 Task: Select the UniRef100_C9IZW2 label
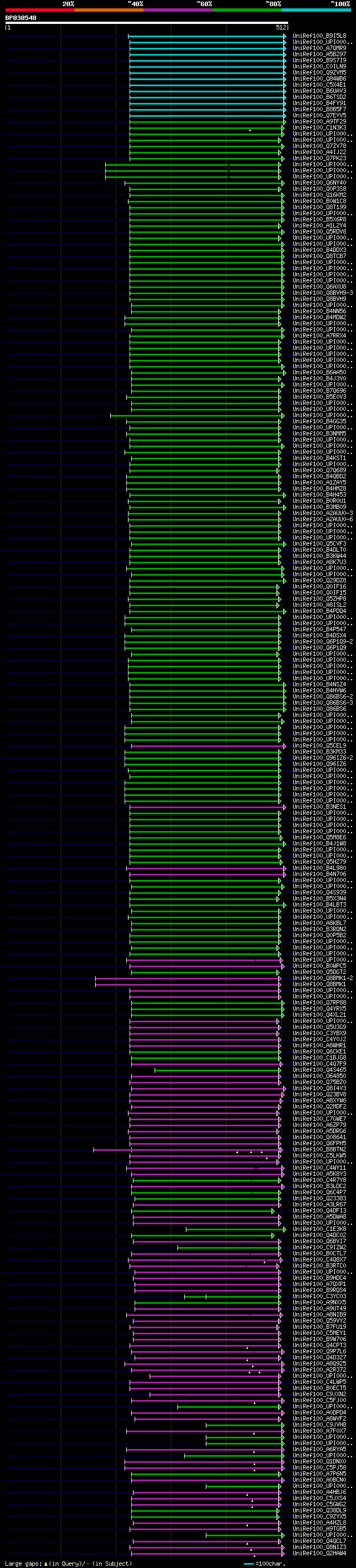(x=319, y=1247)
